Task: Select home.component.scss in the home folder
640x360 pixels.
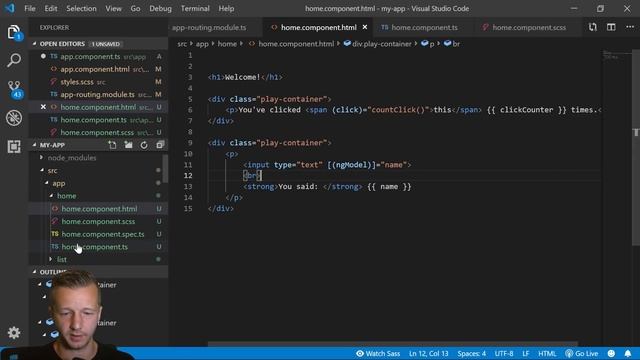Action: pyautogui.click(x=98, y=221)
